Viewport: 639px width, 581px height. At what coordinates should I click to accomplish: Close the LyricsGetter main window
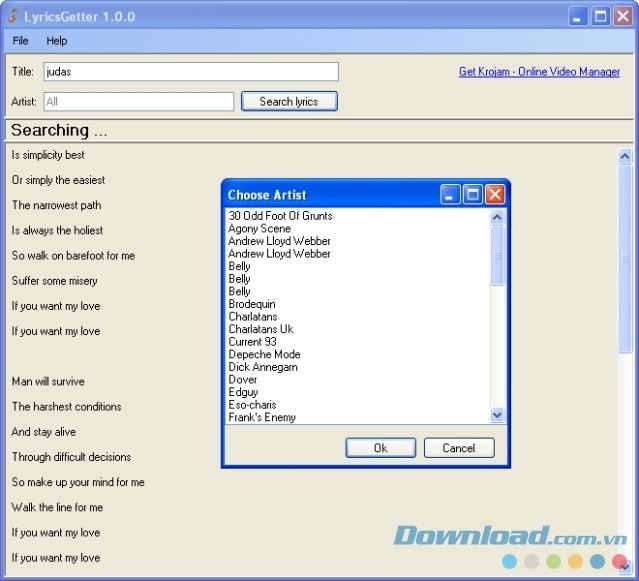(622, 16)
